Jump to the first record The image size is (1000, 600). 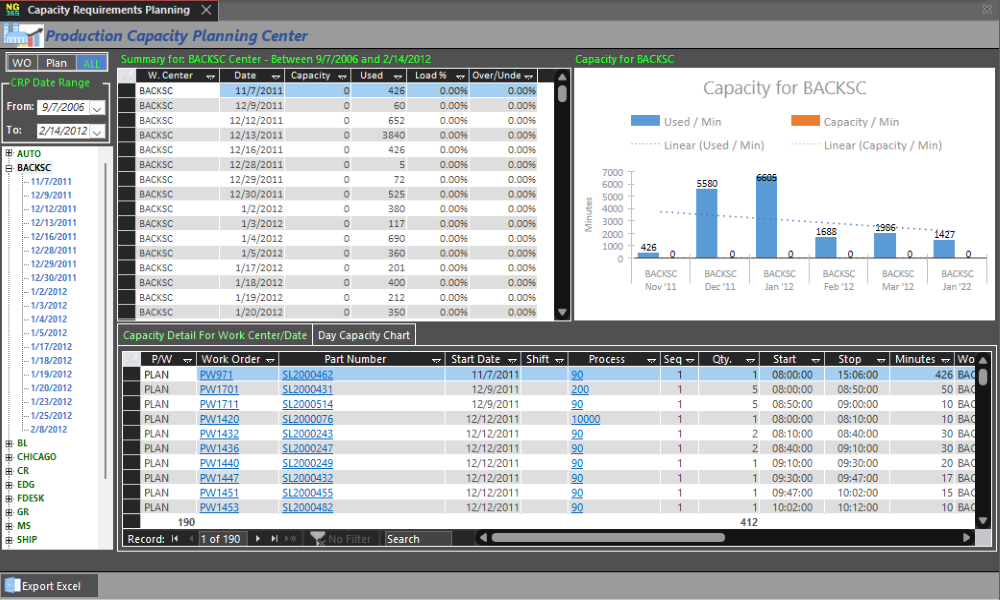click(x=175, y=539)
